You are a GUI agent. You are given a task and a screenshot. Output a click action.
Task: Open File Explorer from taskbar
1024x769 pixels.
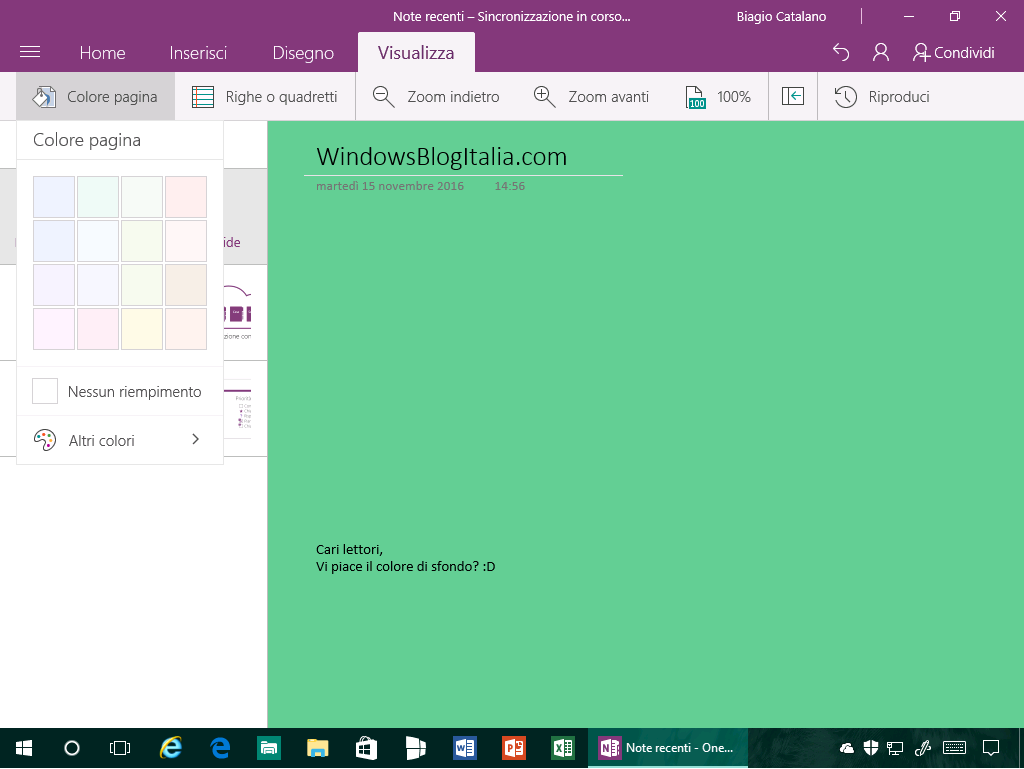click(x=317, y=748)
